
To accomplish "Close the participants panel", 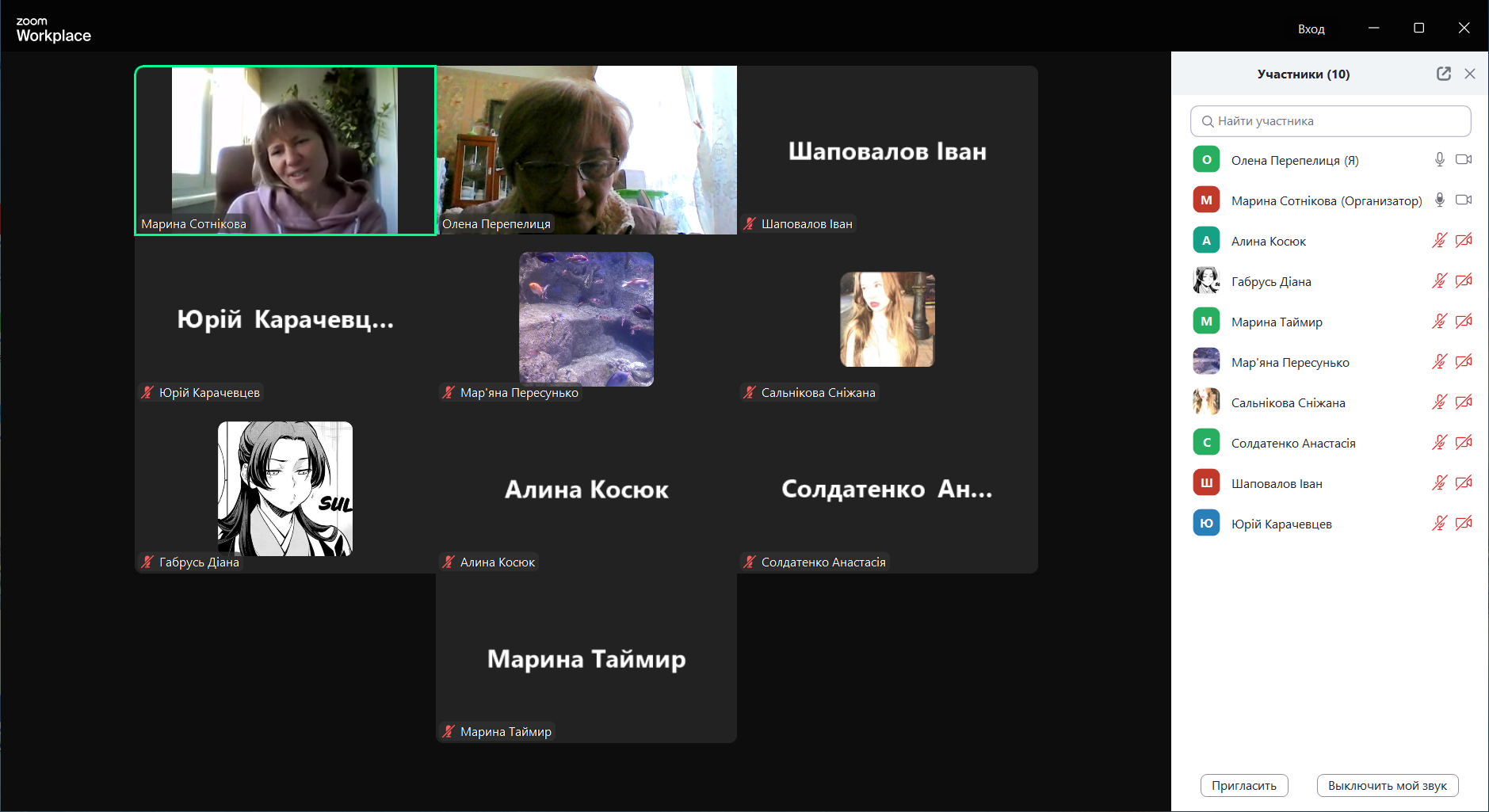I will coord(1470,74).
